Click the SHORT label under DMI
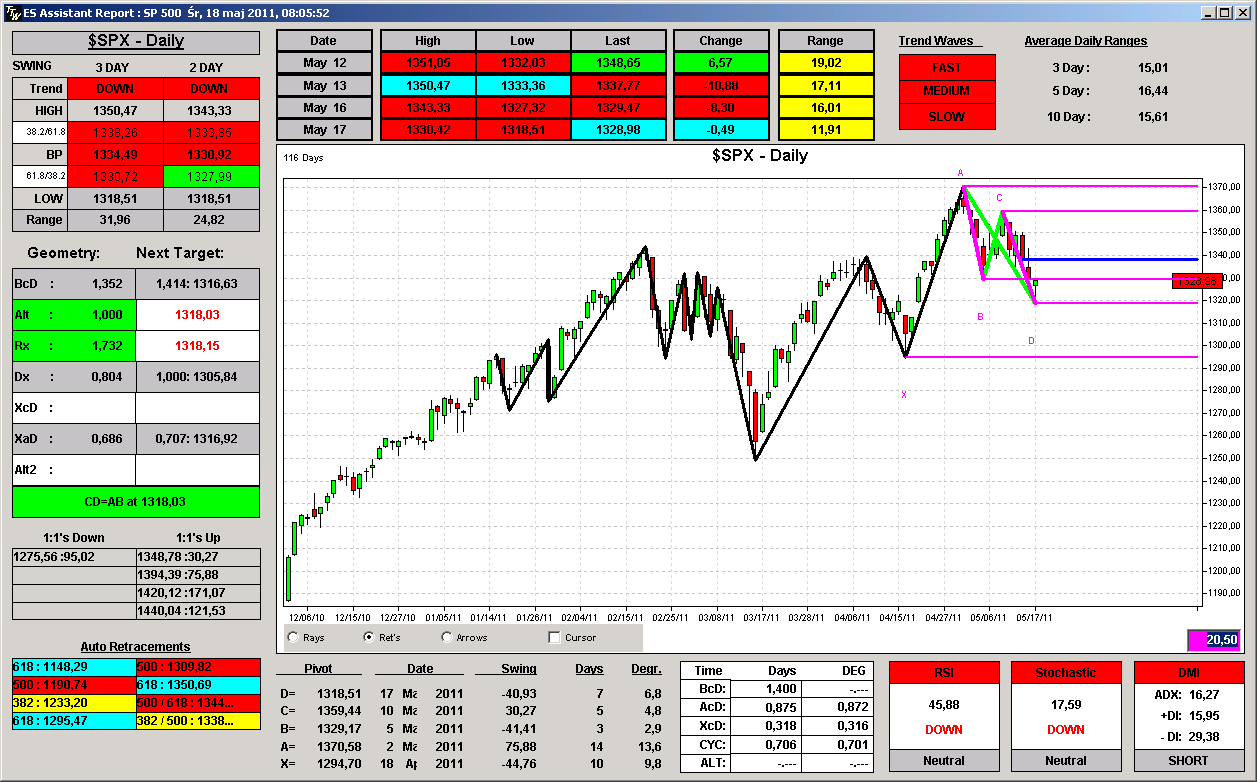This screenshot has height=782, width=1257. coord(1189,761)
